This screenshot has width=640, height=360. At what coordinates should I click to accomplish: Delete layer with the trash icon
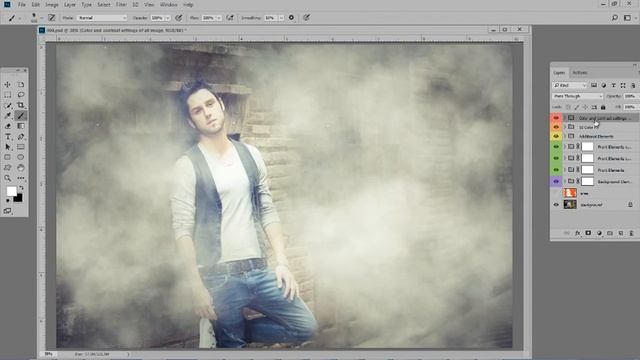coord(631,233)
